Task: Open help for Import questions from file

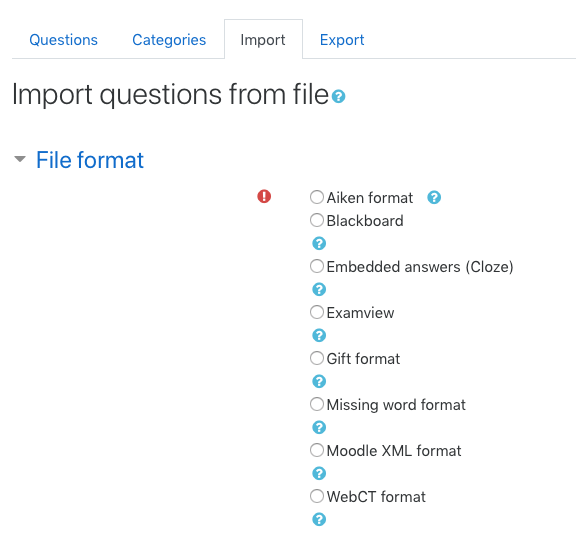Action: pyautogui.click(x=338, y=97)
